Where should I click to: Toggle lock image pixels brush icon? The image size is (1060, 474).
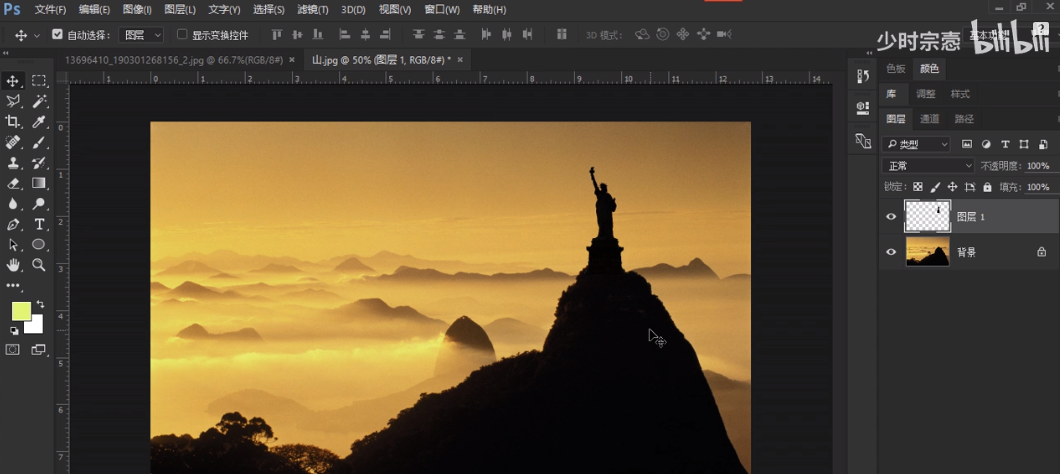coord(935,187)
